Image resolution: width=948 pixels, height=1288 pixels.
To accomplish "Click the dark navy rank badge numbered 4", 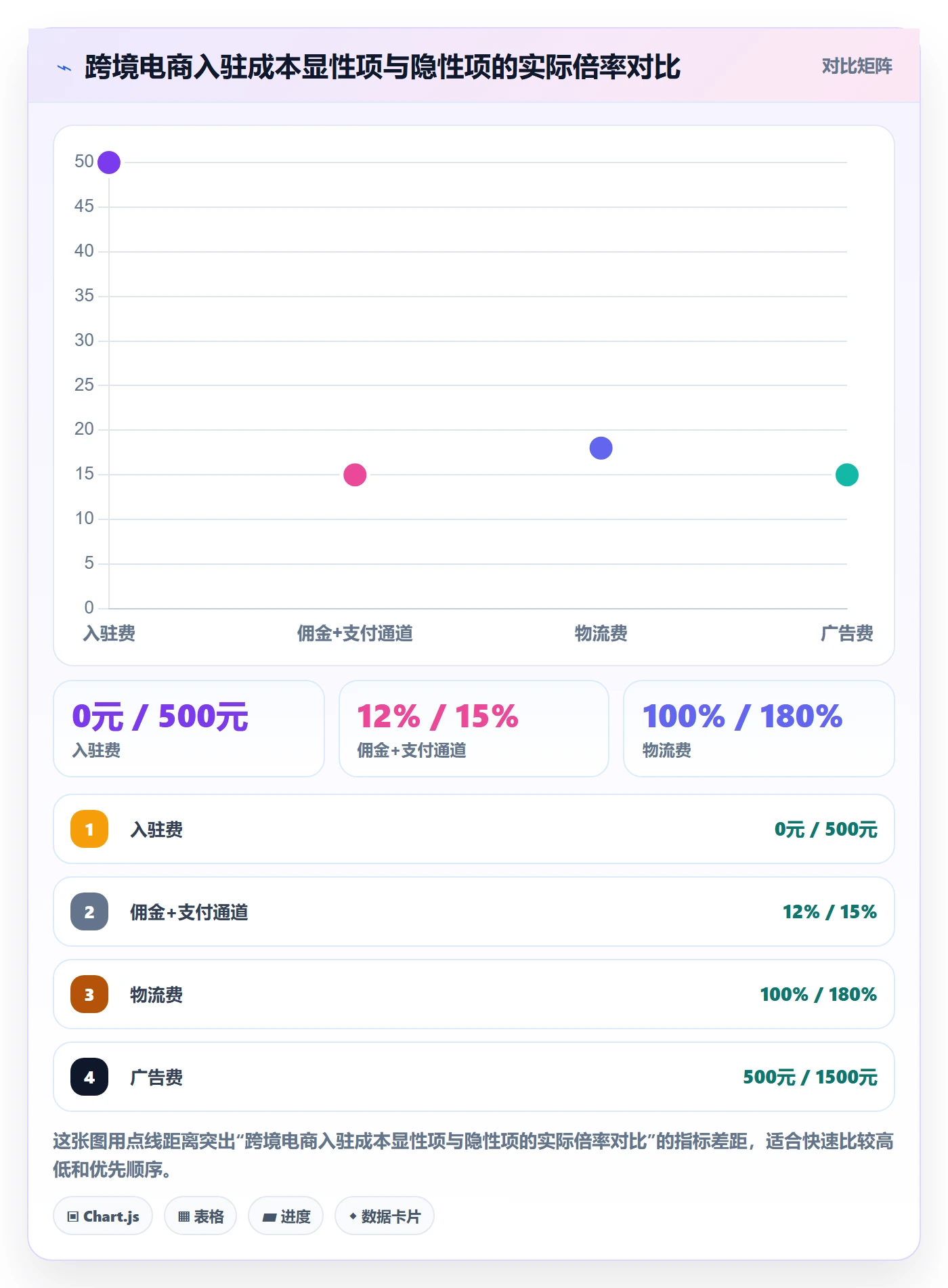I will pyautogui.click(x=89, y=1077).
